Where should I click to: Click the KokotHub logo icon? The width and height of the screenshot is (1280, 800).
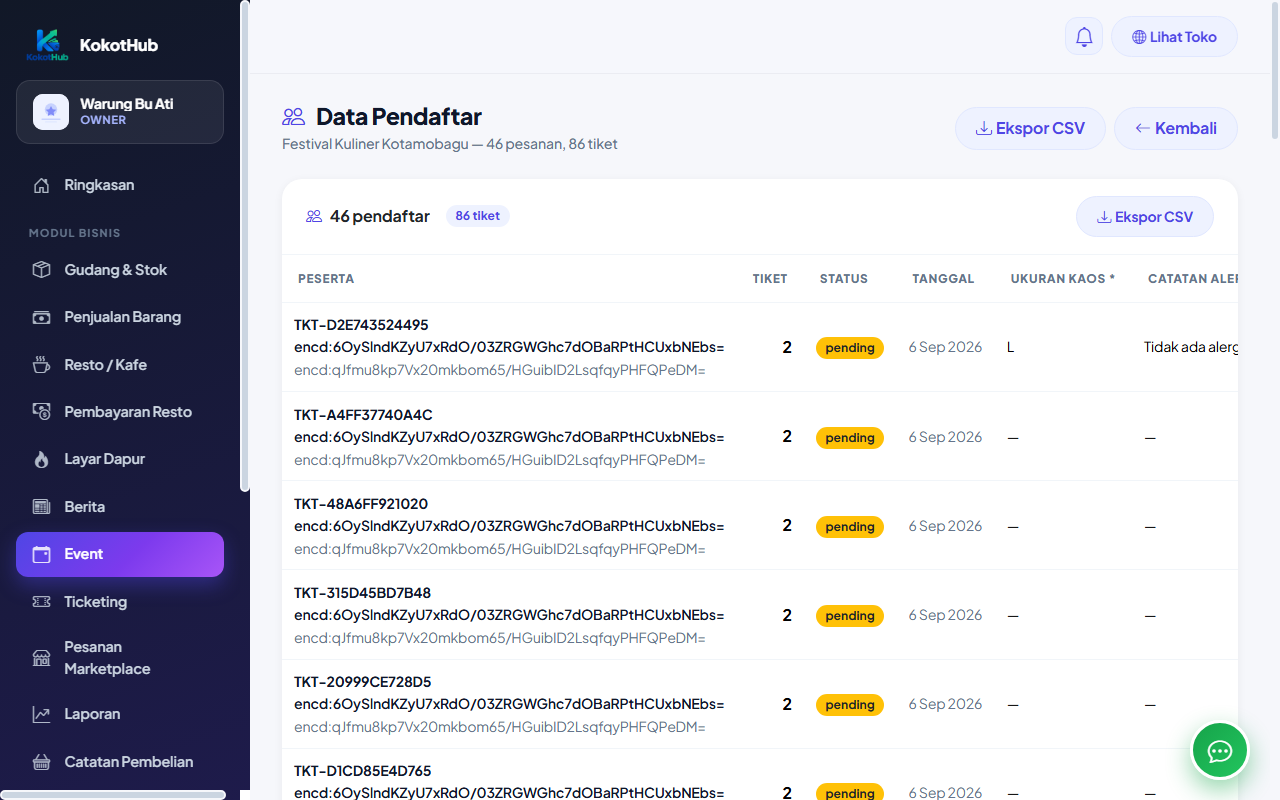pyautogui.click(x=47, y=44)
